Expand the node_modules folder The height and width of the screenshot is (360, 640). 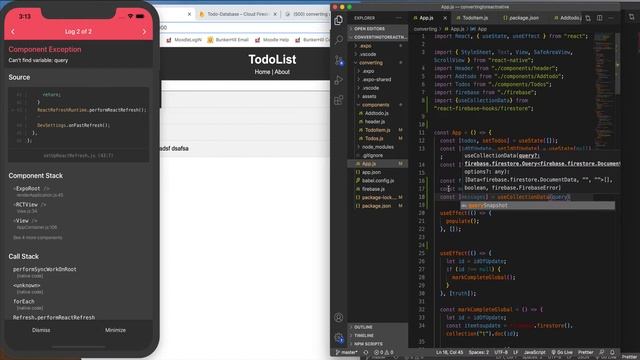(378, 147)
